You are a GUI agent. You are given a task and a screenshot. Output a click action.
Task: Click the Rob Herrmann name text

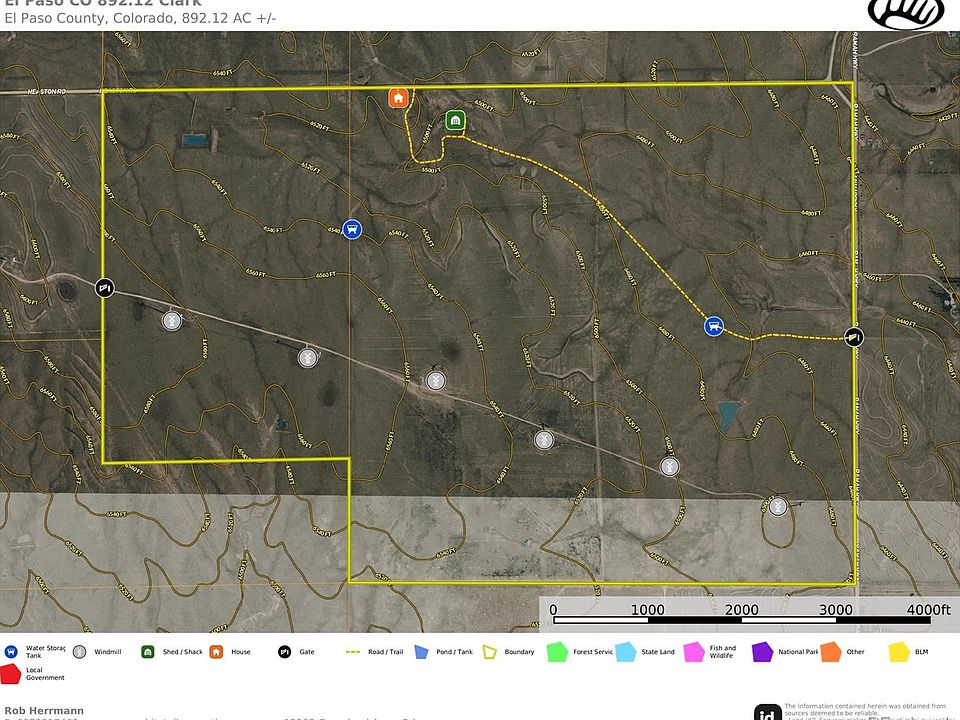[x=44, y=710]
